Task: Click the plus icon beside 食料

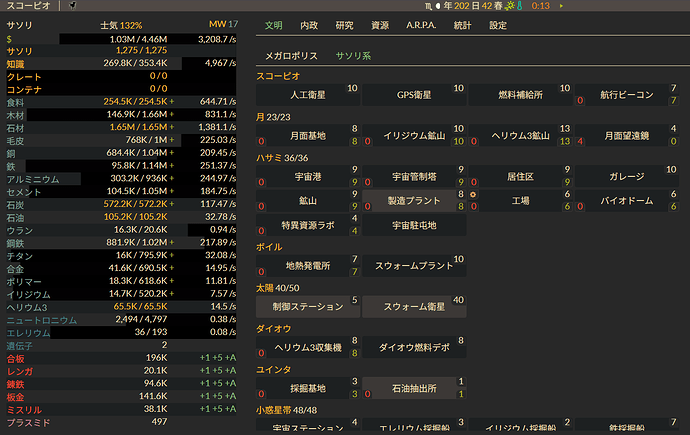Action: click(x=171, y=101)
